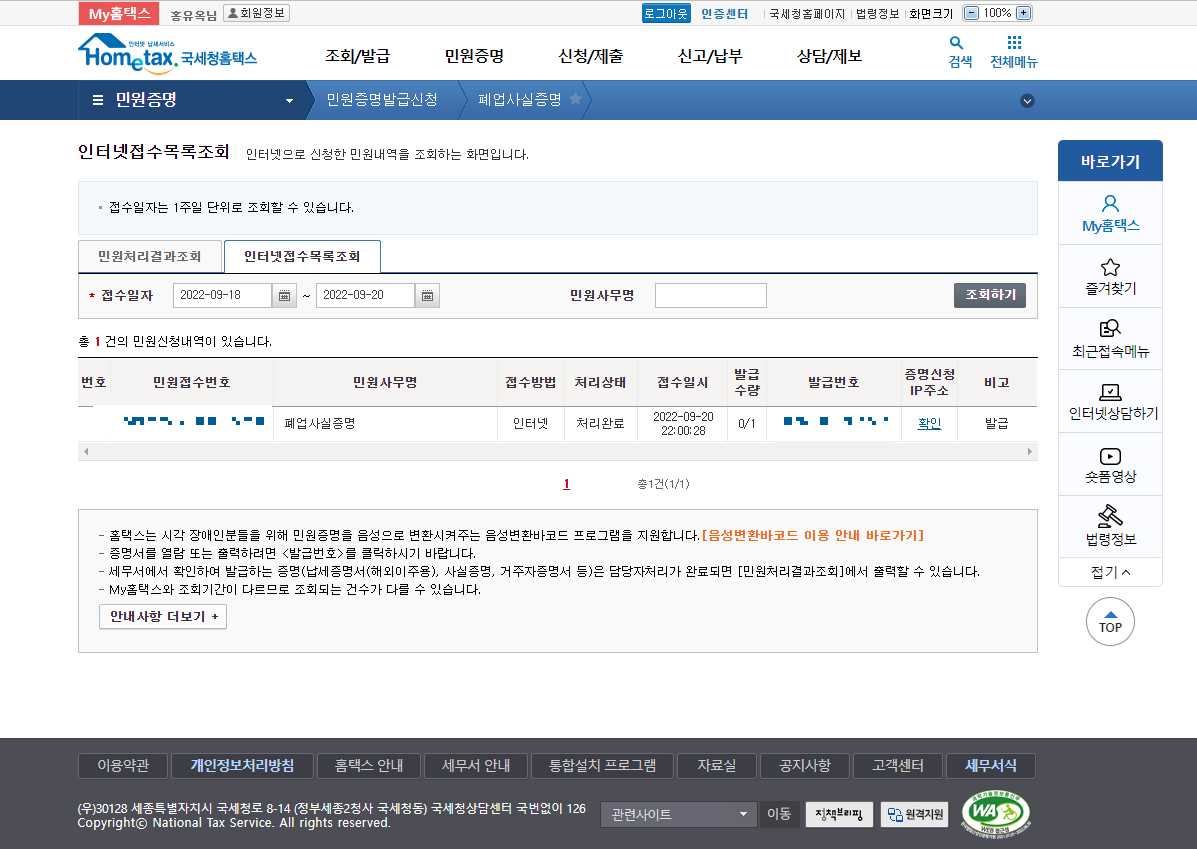
Task: Click the start date field 2022-09-18
Action: (x=222, y=295)
